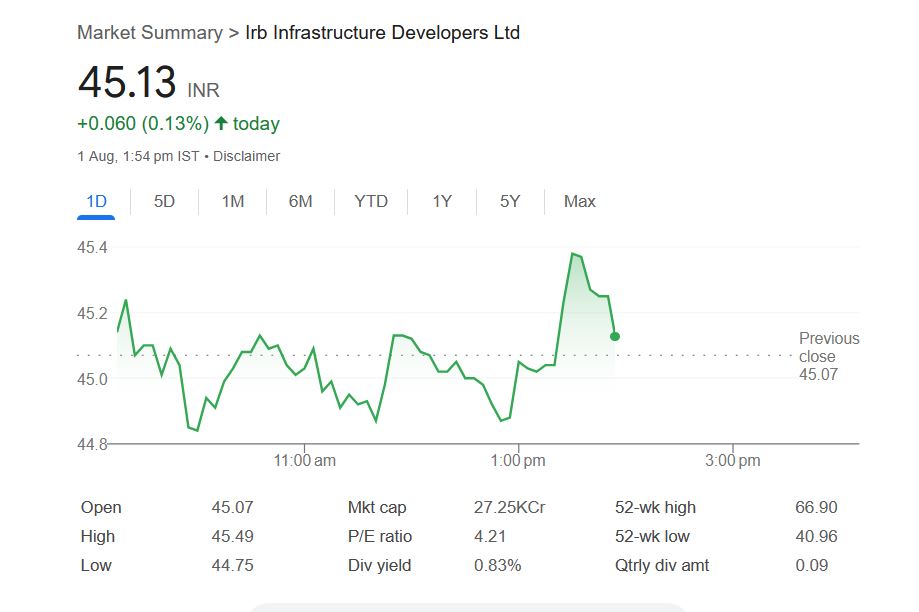Click the green current-price dot on chart
This screenshot has width=919, height=612.
point(615,336)
